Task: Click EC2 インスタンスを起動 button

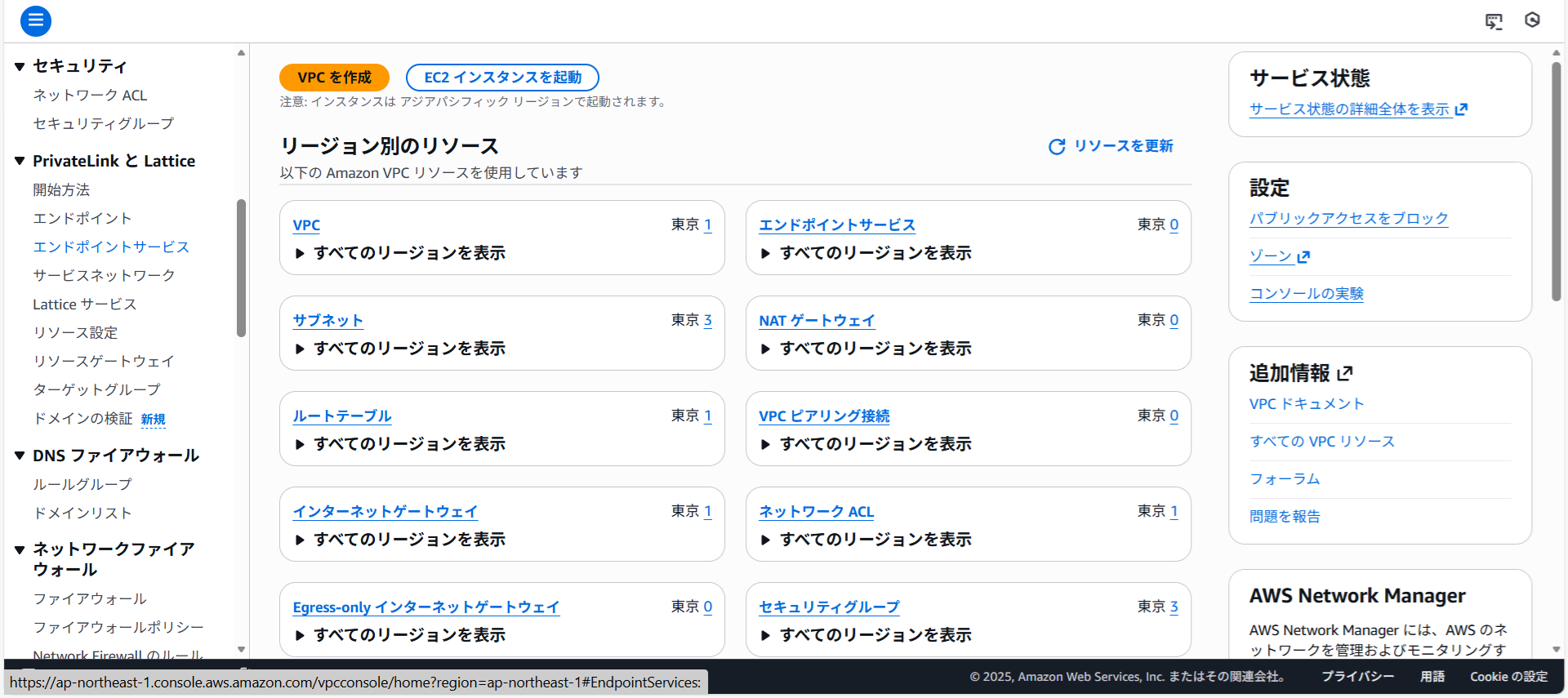Action: 502,78
